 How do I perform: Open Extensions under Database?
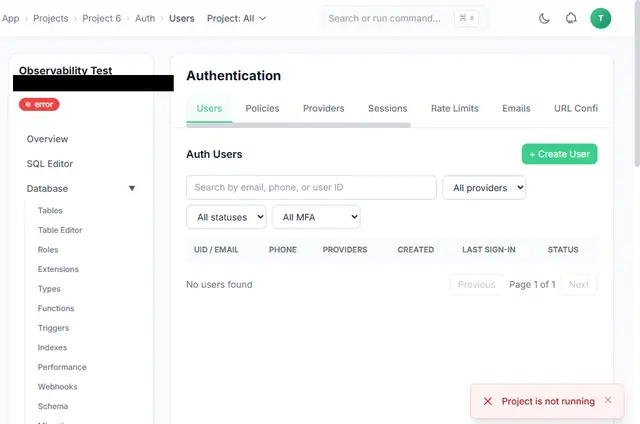[x=58, y=269]
